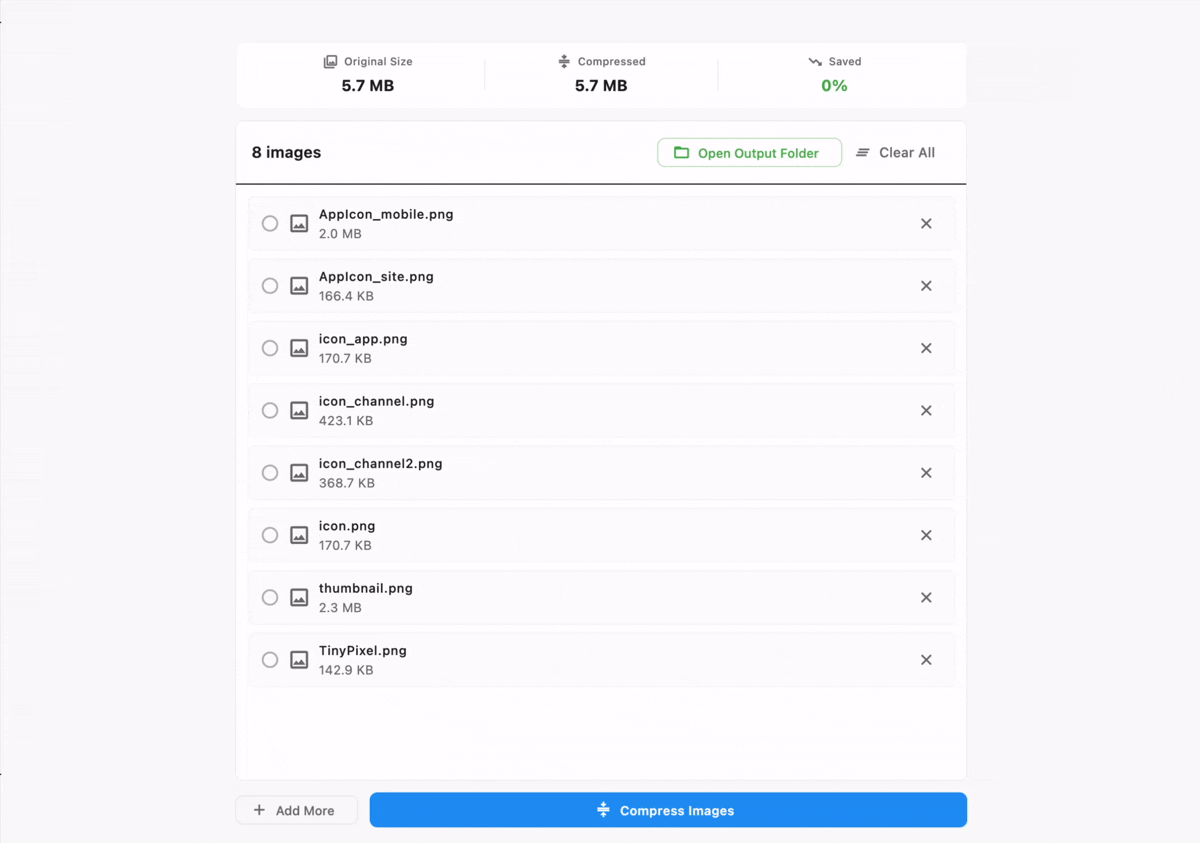Click the Original Size stat icon
The image size is (1200, 843).
click(330, 62)
